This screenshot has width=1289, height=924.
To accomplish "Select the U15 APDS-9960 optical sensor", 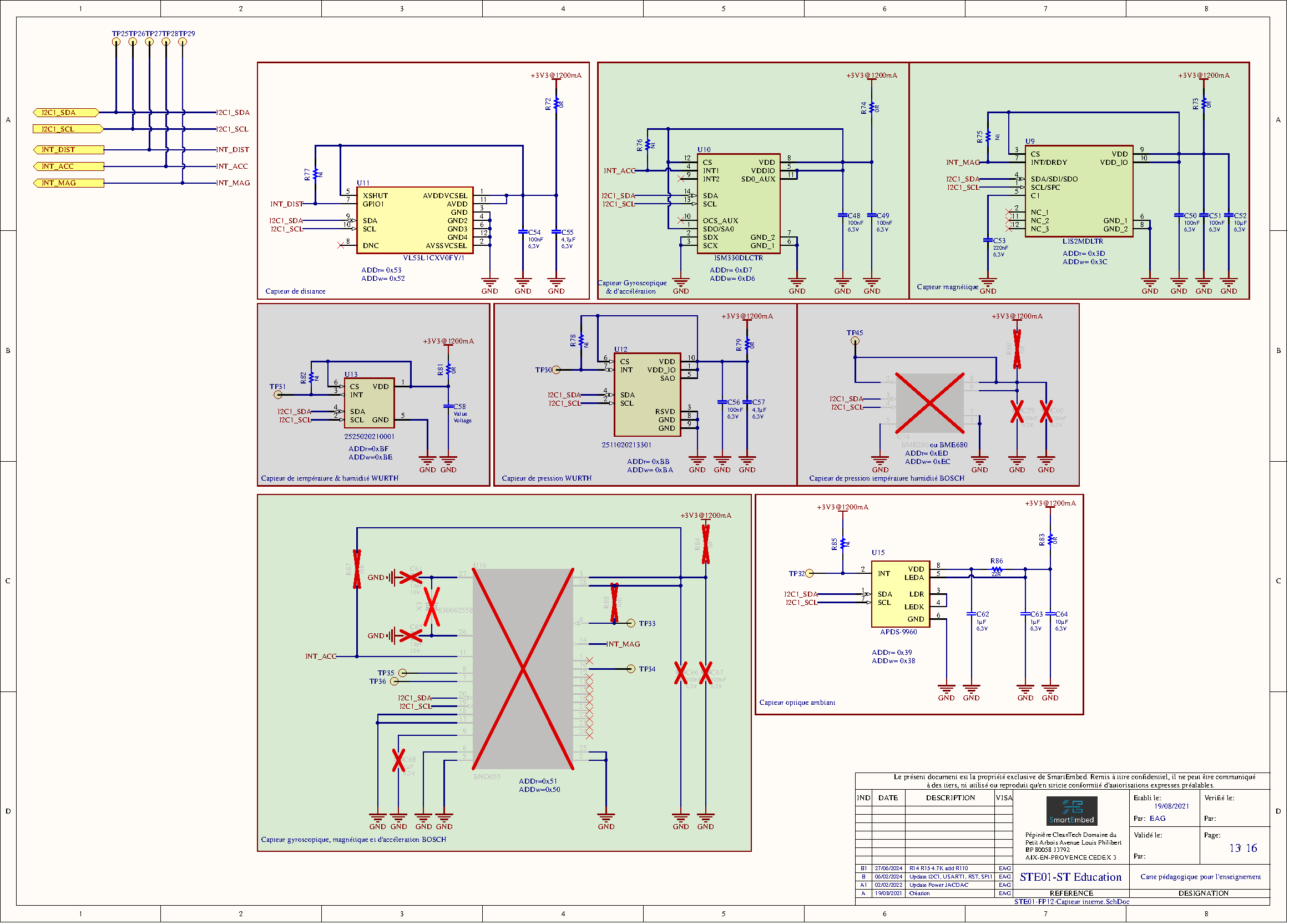I will pyautogui.click(x=900, y=593).
